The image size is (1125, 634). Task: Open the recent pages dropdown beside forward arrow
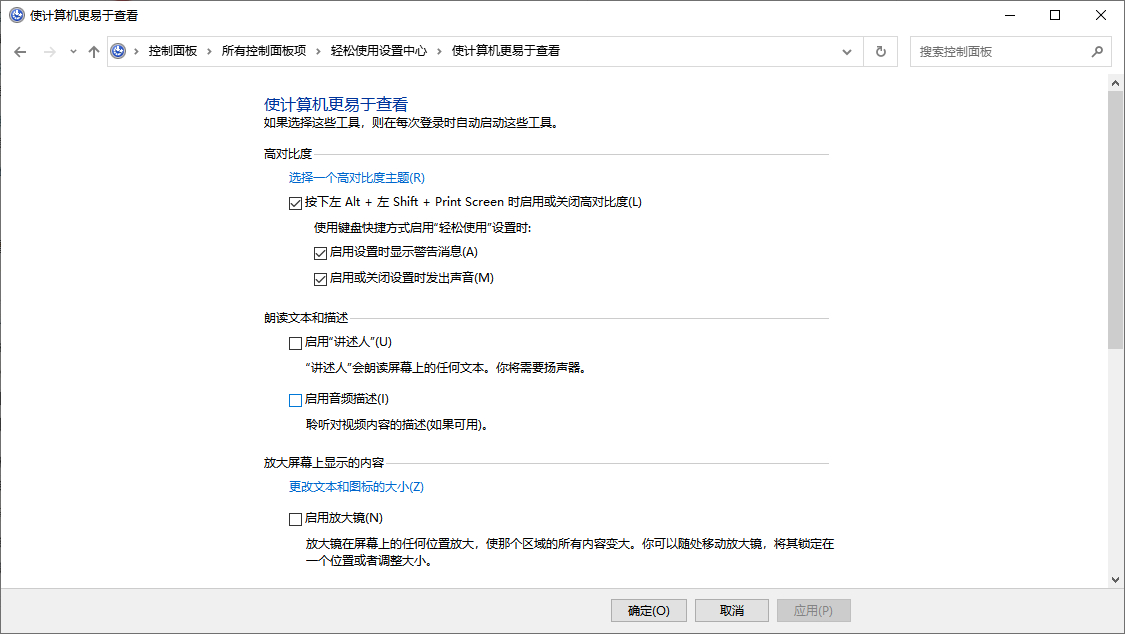(x=71, y=51)
